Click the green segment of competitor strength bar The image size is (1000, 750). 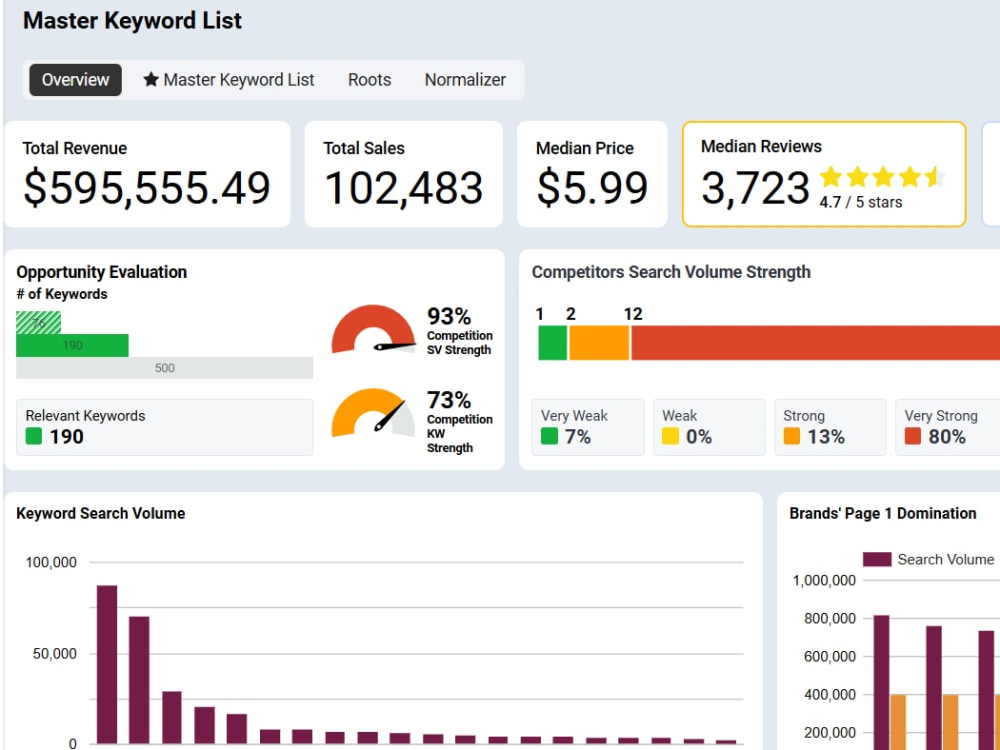pos(552,343)
